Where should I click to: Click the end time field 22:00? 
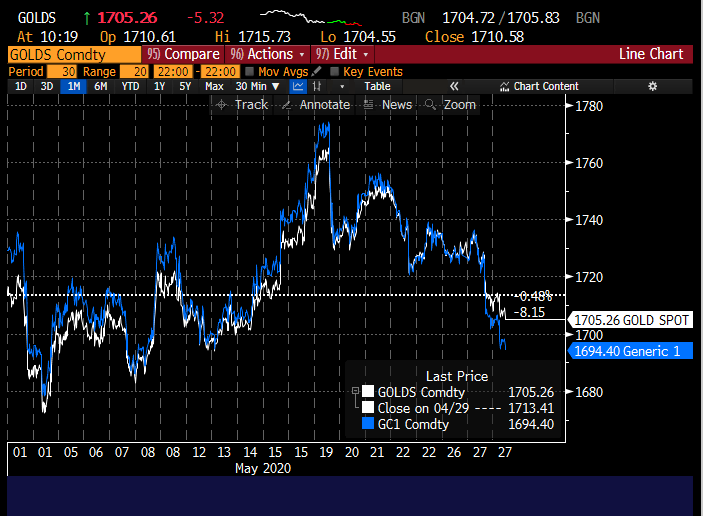click(x=221, y=72)
